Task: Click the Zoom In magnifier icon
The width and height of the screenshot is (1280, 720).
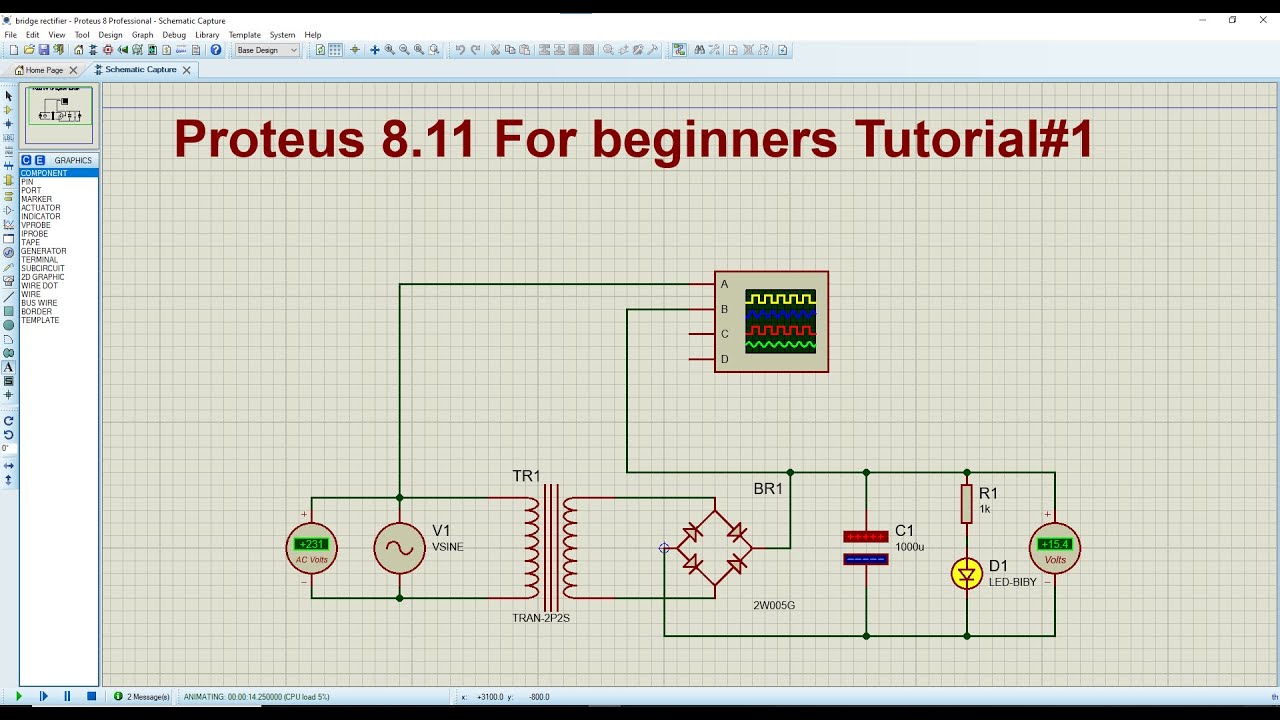Action: (x=389, y=50)
